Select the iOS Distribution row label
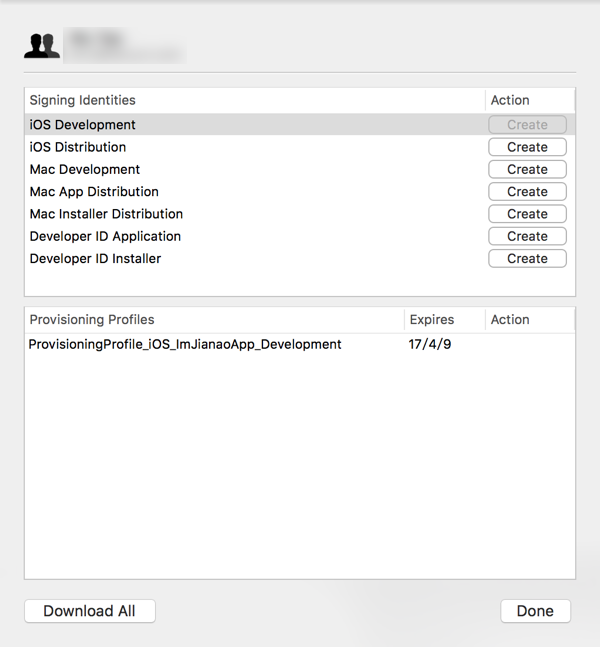The height and width of the screenshot is (647, 600). click(x=78, y=147)
